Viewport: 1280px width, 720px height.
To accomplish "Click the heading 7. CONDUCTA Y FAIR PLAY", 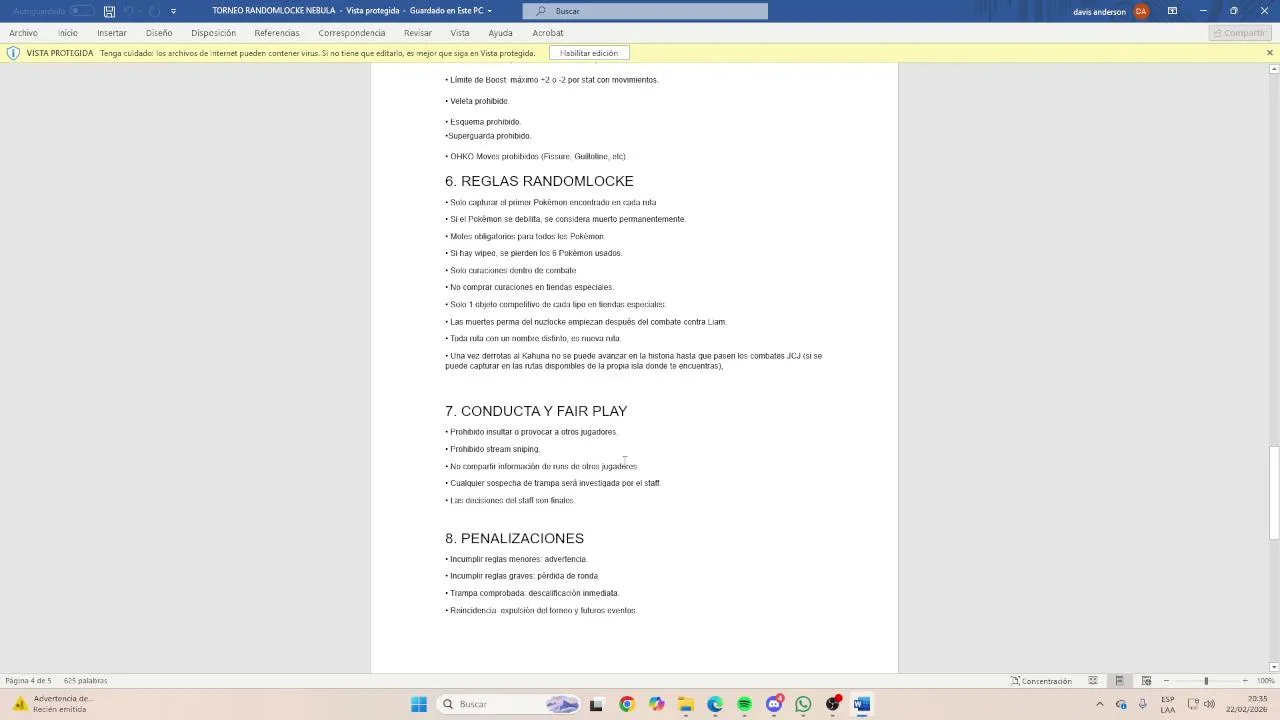I will pos(536,411).
